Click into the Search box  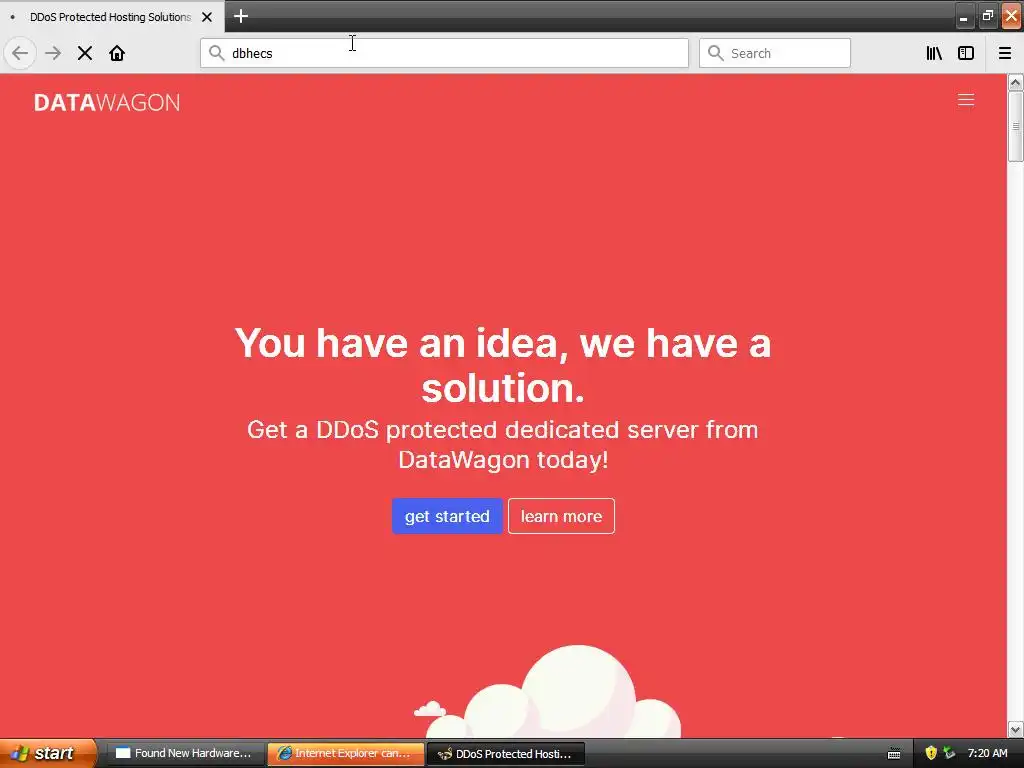(x=775, y=53)
